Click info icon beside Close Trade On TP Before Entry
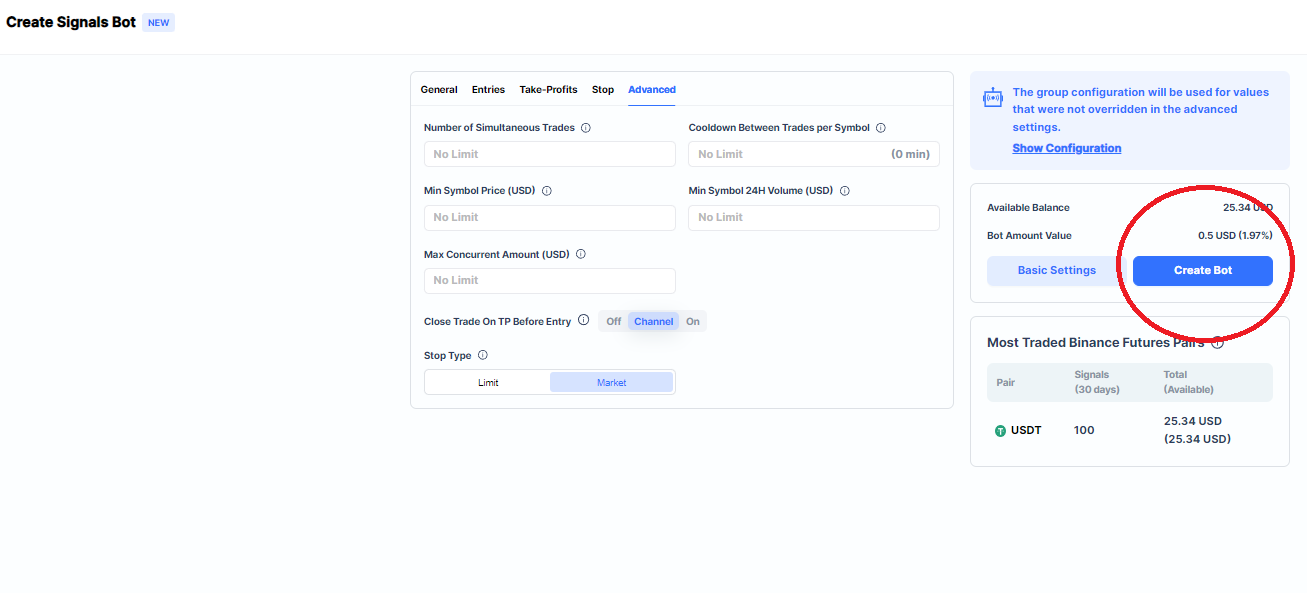This screenshot has width=1307, height=593. (584, 321)
